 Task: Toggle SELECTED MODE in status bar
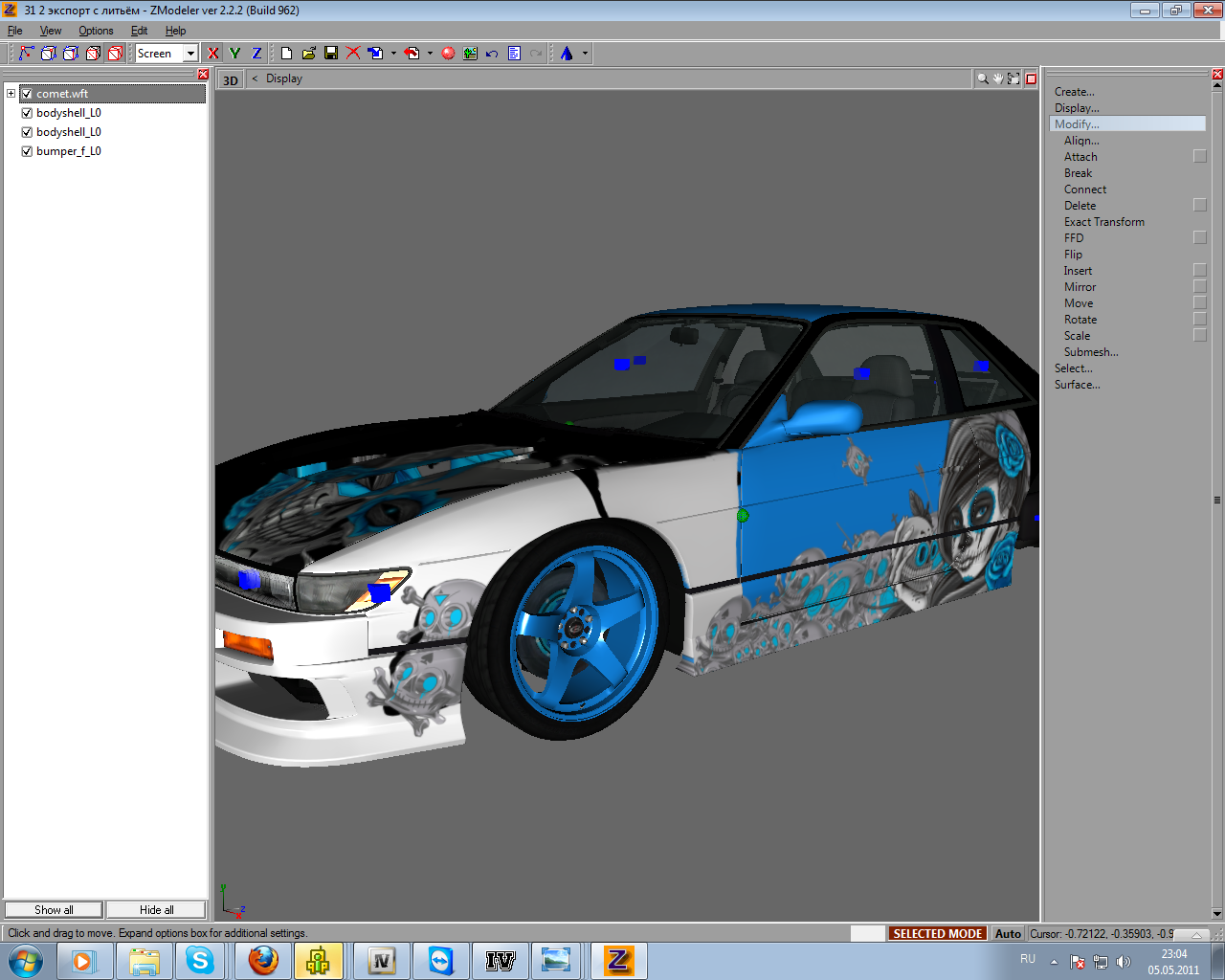pos(938,933)
